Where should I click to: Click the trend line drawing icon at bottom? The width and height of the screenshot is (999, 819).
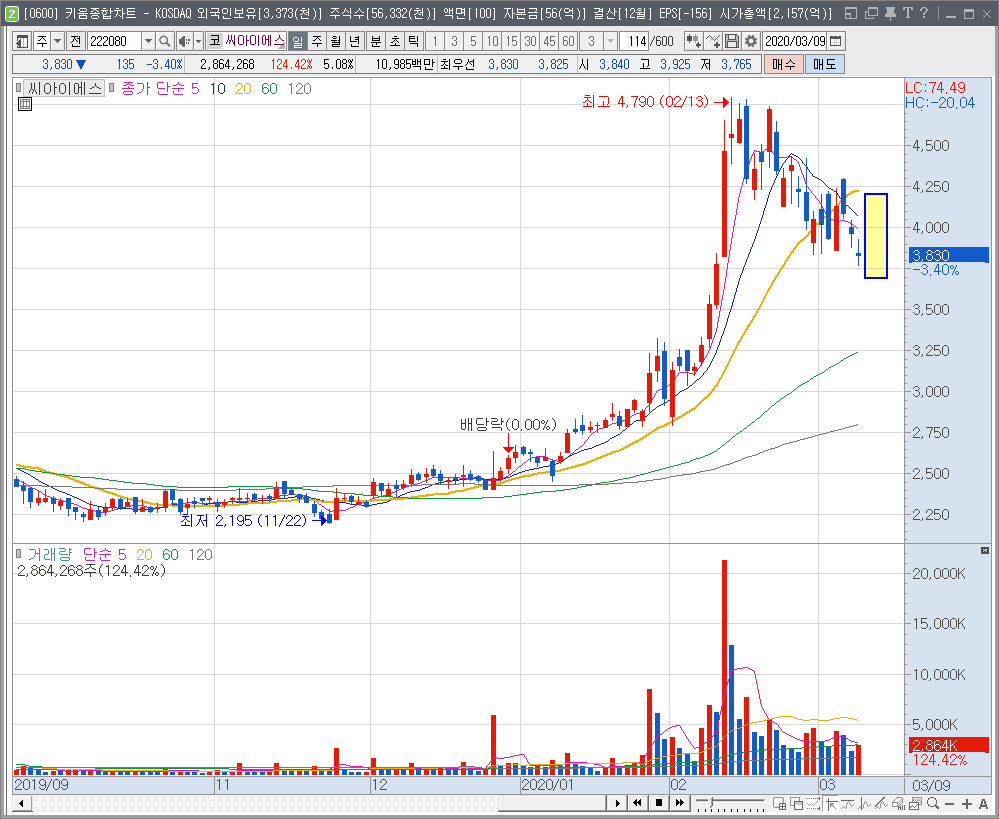pos(882,803)
